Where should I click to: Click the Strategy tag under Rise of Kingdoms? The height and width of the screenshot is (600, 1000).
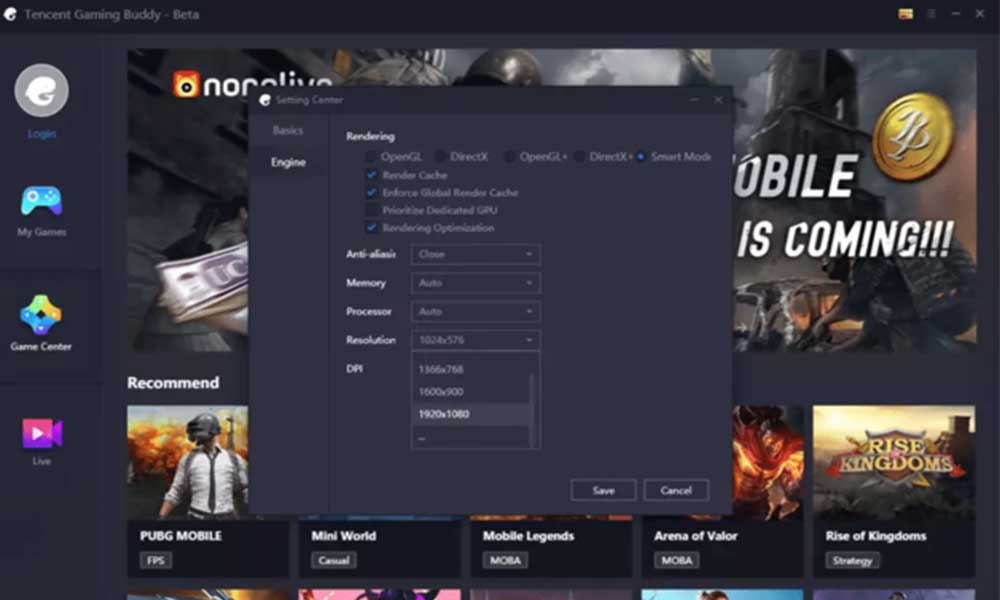point(852,560)
